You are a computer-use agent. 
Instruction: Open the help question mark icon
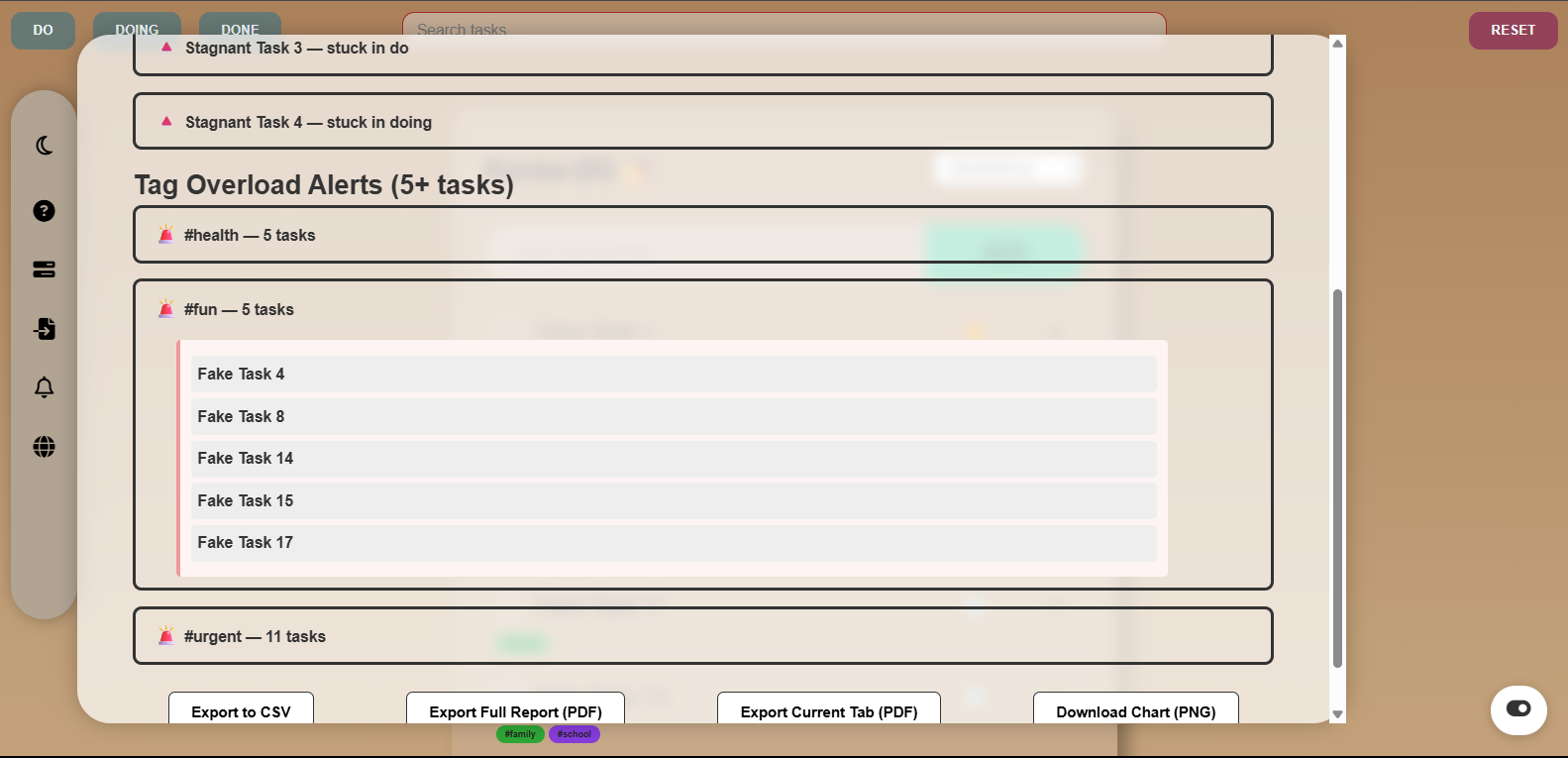point(44,211)
